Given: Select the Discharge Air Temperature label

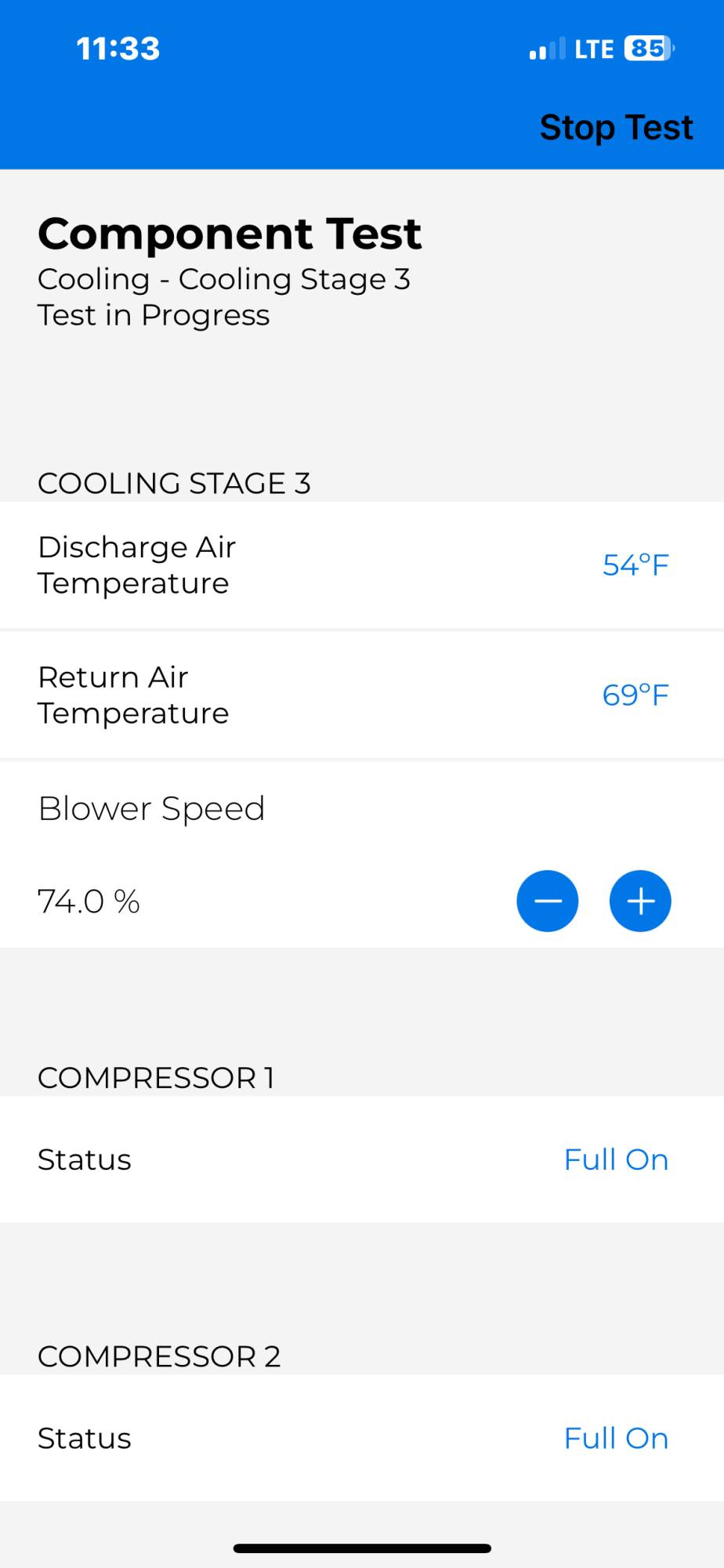Looking at the screenshot, I should tap(136, 564).
